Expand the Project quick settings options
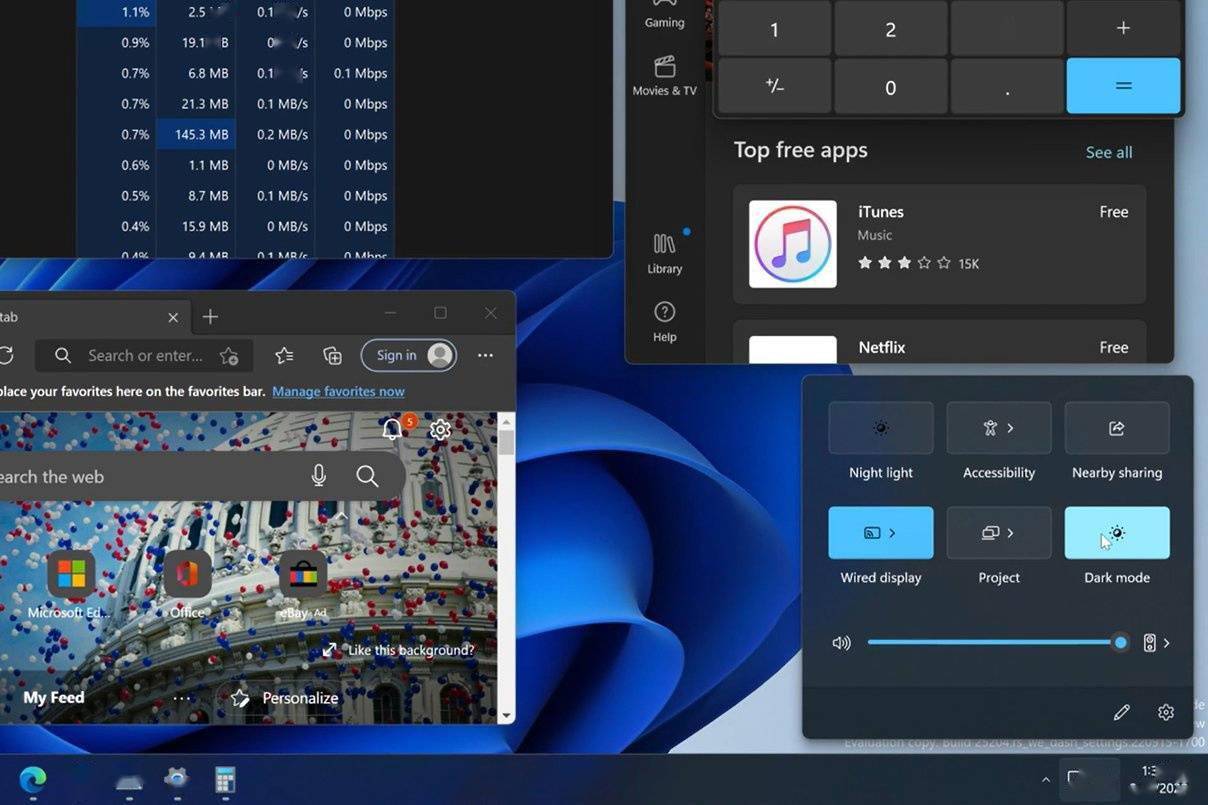The height and width of the screenshot is (805, 1208). 1010,533
